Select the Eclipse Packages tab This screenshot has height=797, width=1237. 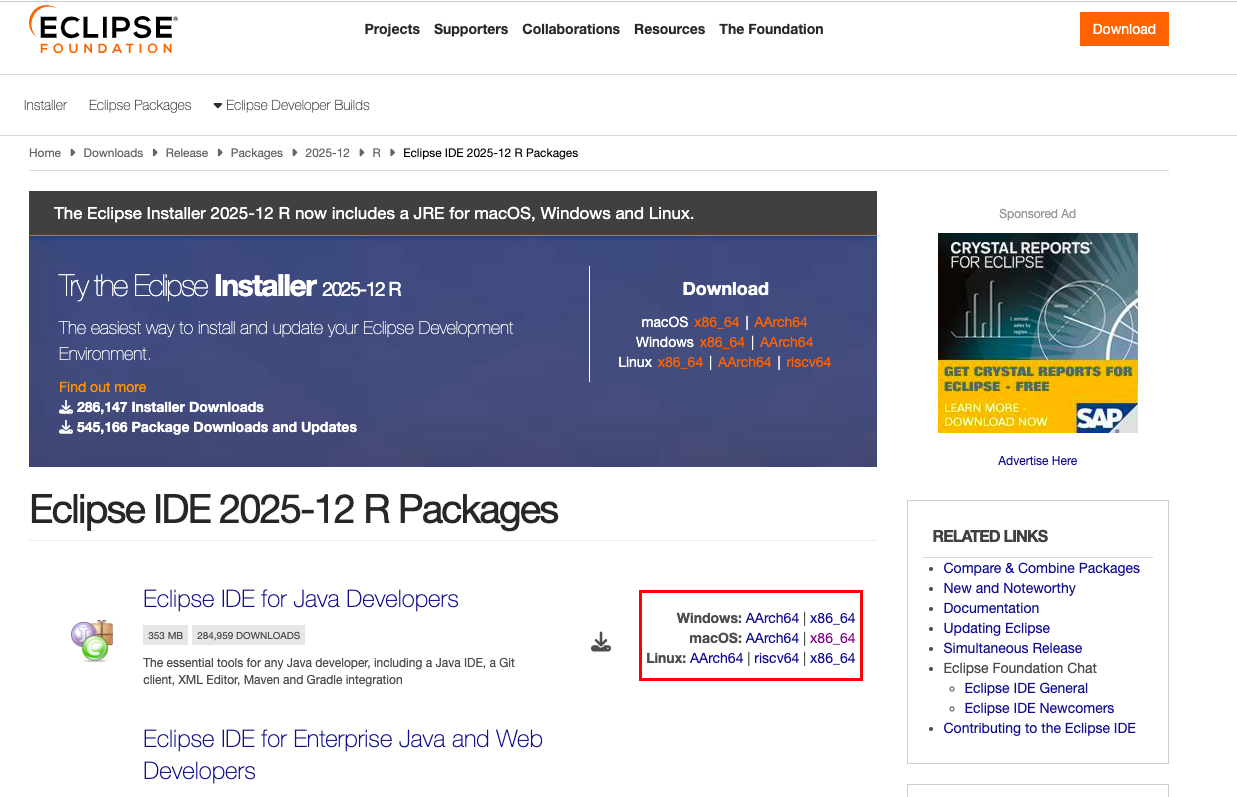coord(139,105)
